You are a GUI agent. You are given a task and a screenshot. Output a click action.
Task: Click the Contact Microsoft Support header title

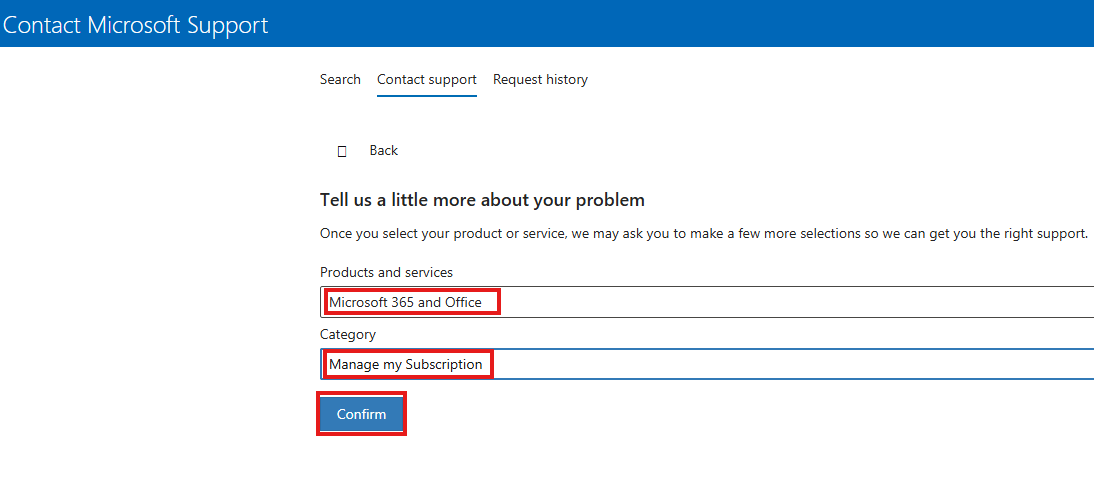pos(135,24)
